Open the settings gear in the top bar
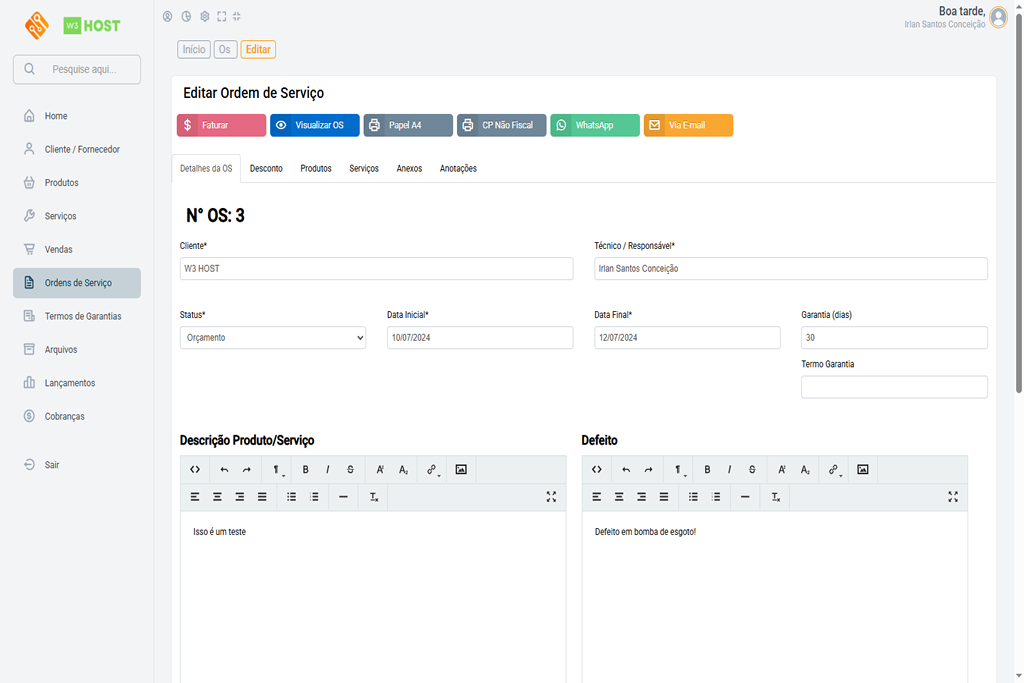 204,16
